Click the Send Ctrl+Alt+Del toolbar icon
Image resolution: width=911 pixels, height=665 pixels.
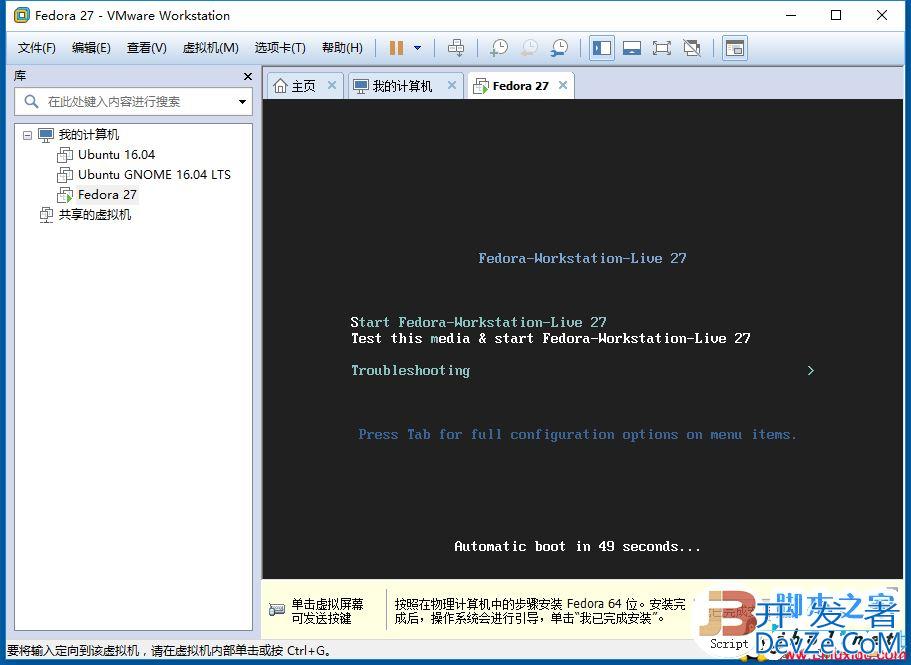(x=456, y=48)
